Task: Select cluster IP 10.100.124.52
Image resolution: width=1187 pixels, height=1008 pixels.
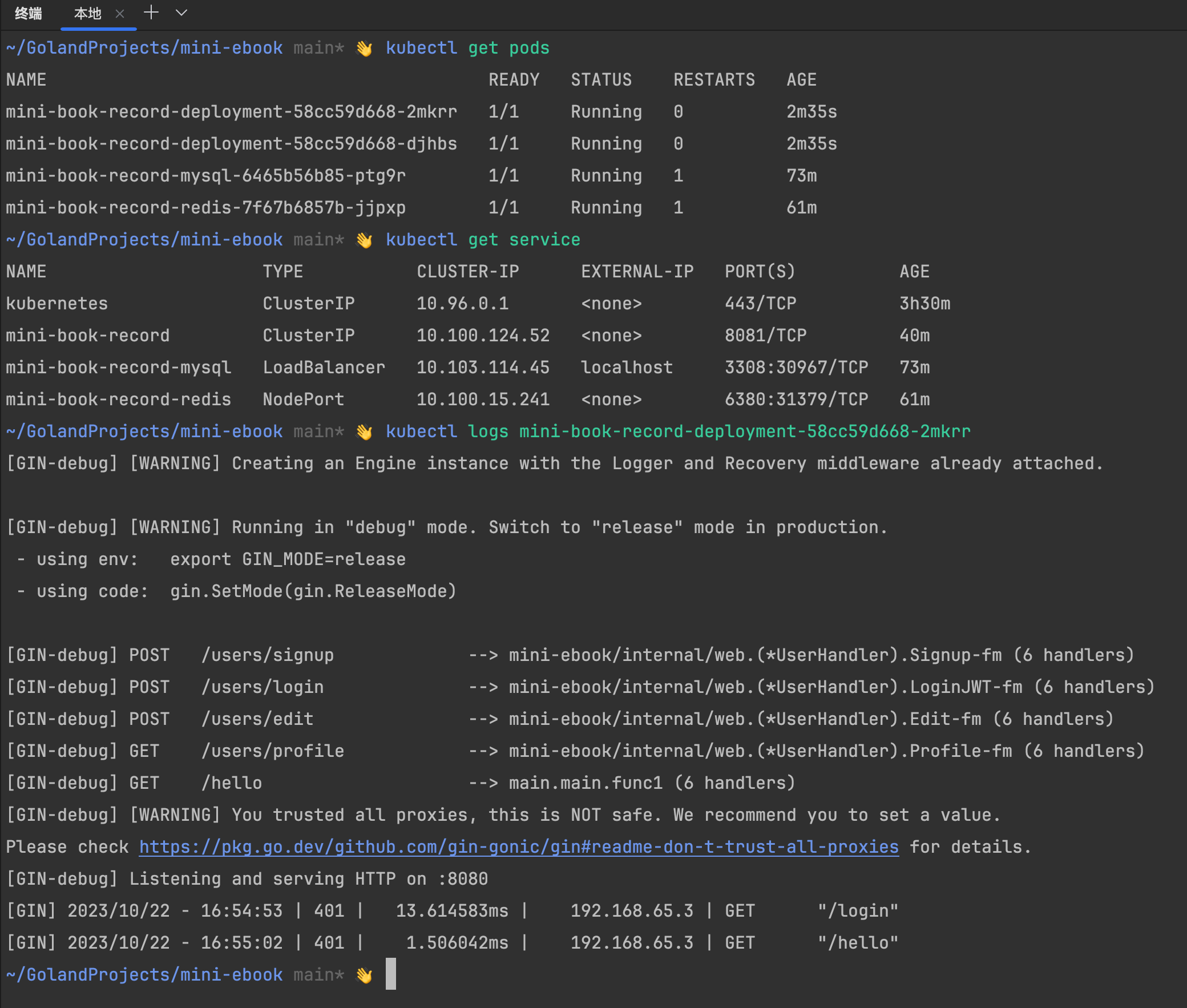Action: (483, 336)
